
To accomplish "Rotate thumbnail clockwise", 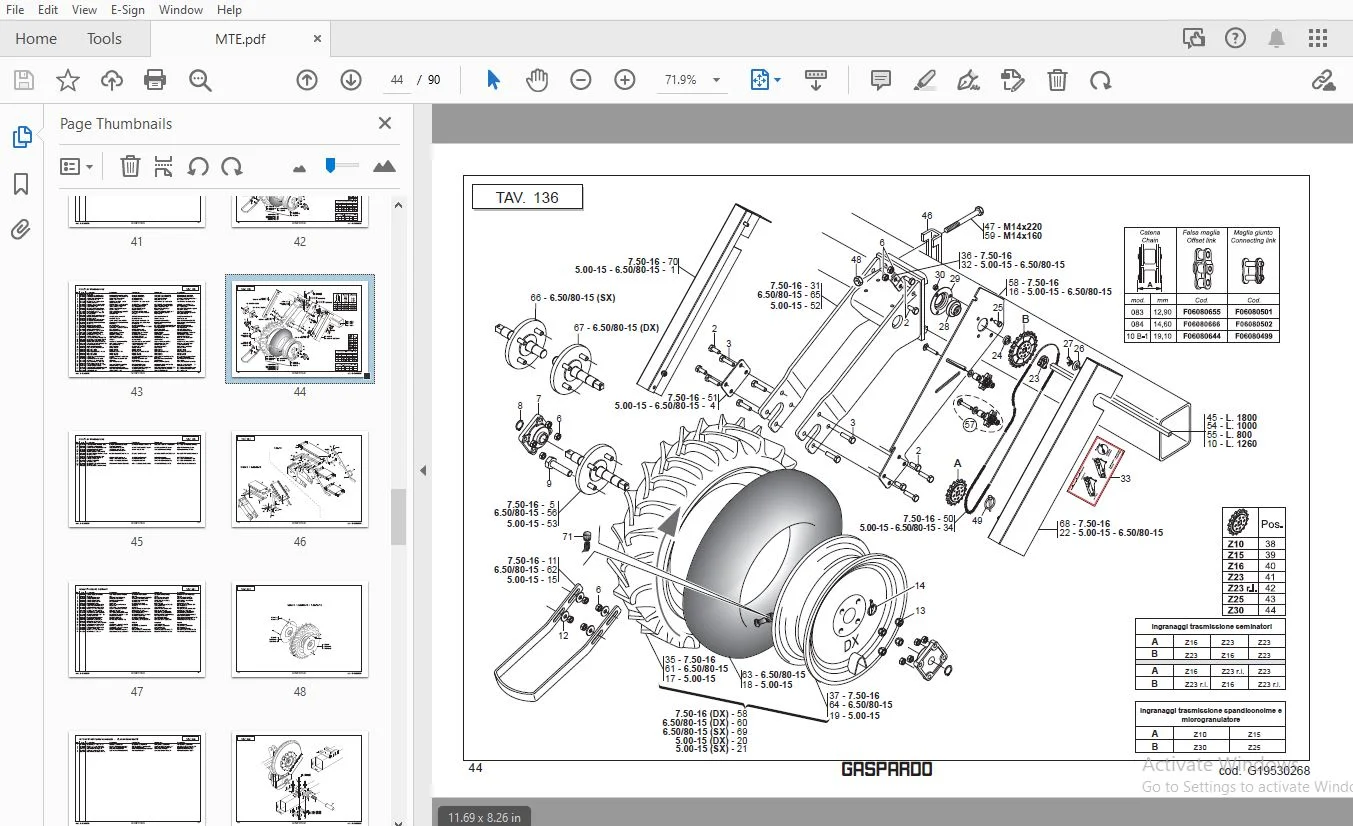I will pyautogui.click(x=232, y=166).
